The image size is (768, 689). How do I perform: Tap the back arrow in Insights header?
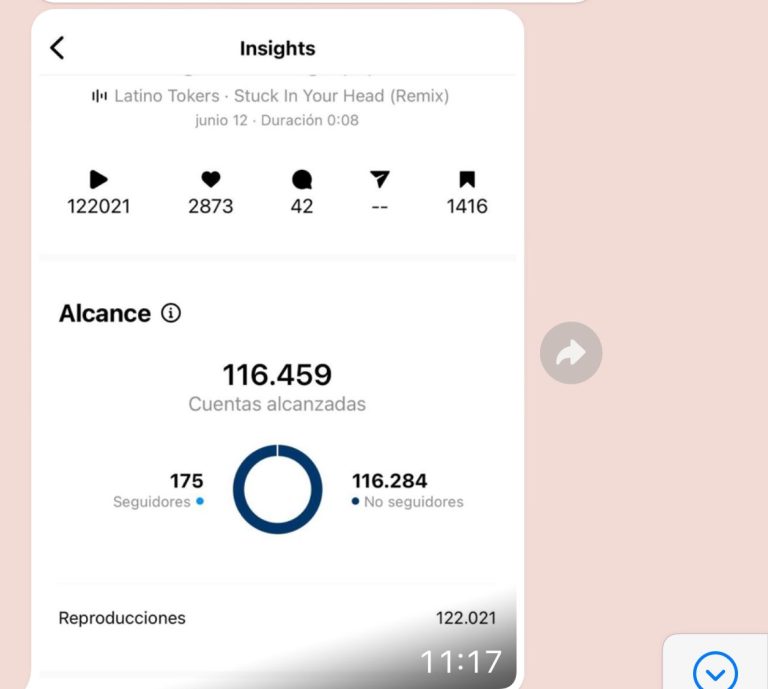57,48
